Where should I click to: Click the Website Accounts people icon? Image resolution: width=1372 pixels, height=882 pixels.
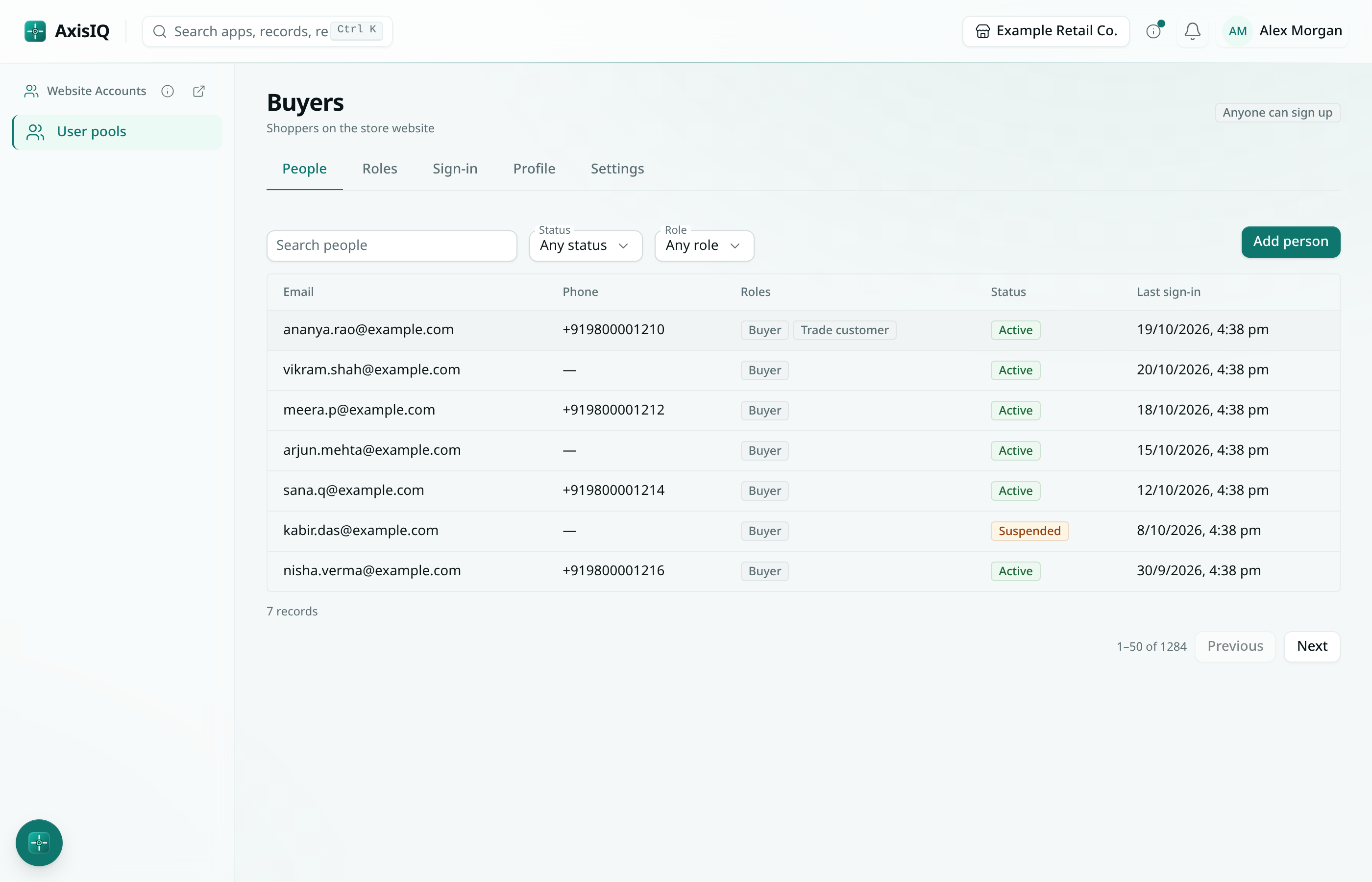click(x=31, y=91)
